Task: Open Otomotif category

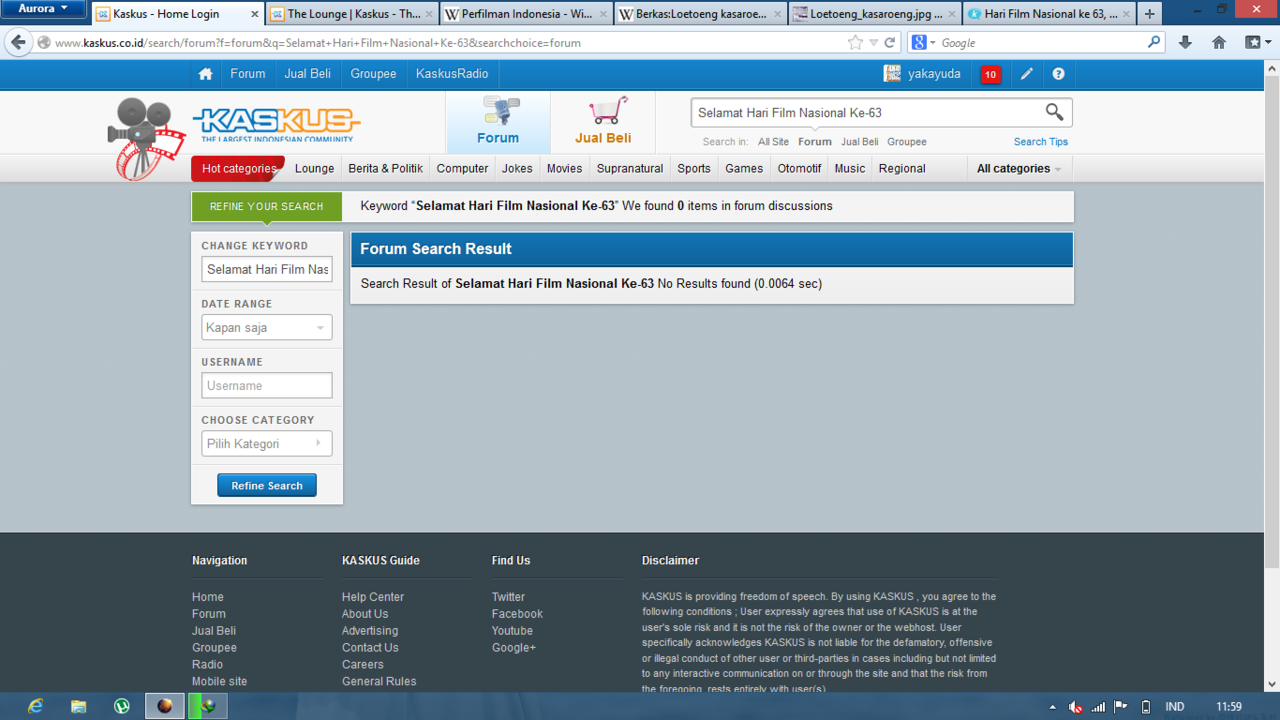Action: click(x=799, y=168)
